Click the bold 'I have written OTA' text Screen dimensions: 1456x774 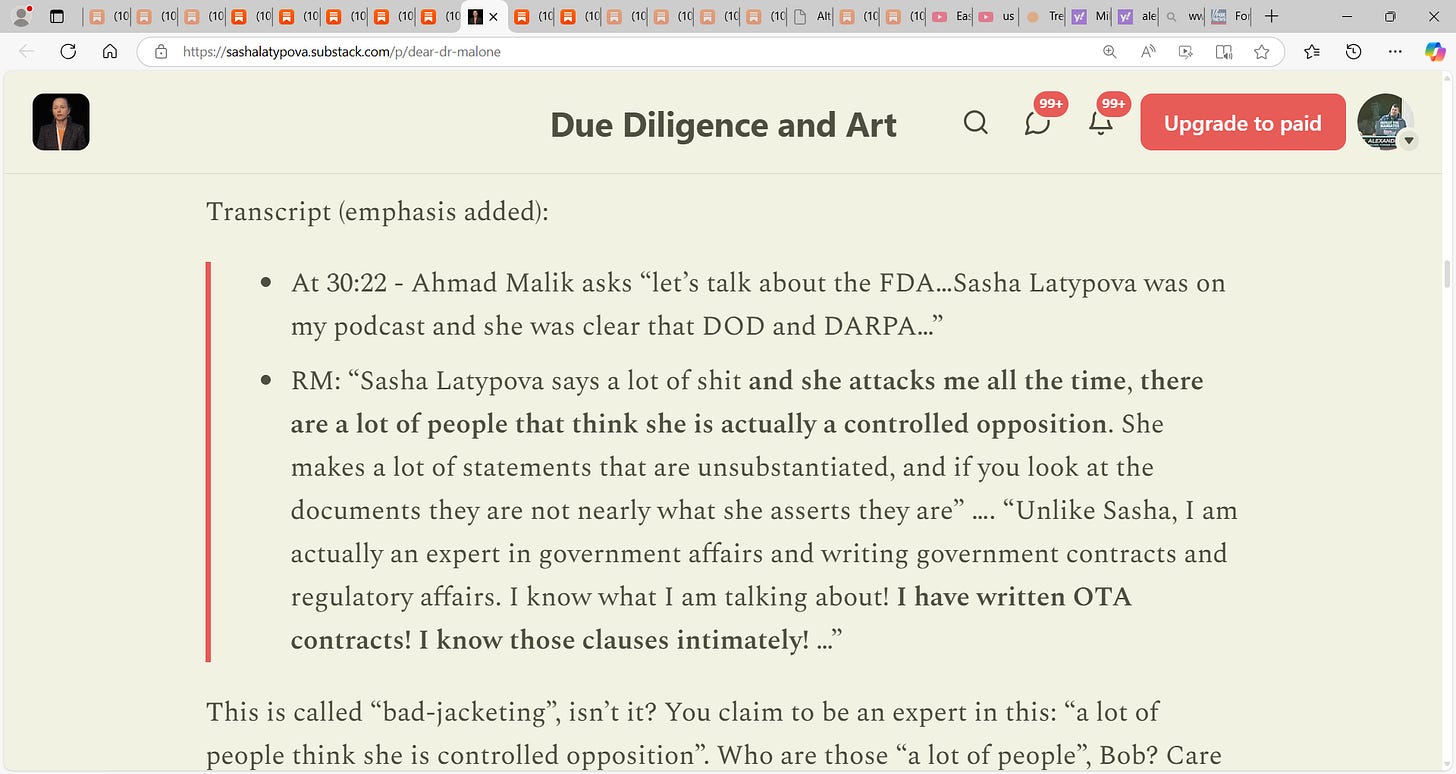click(1014, 596)
